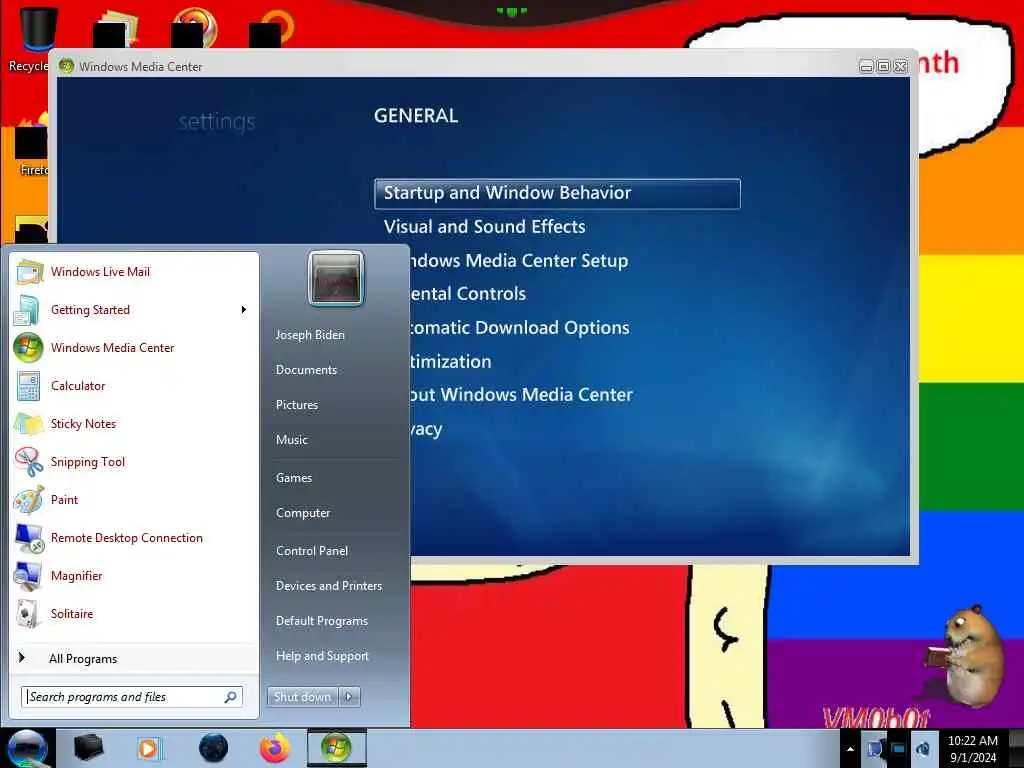Open Pictures library link
1024x768 pixels.
coord(296,405)
